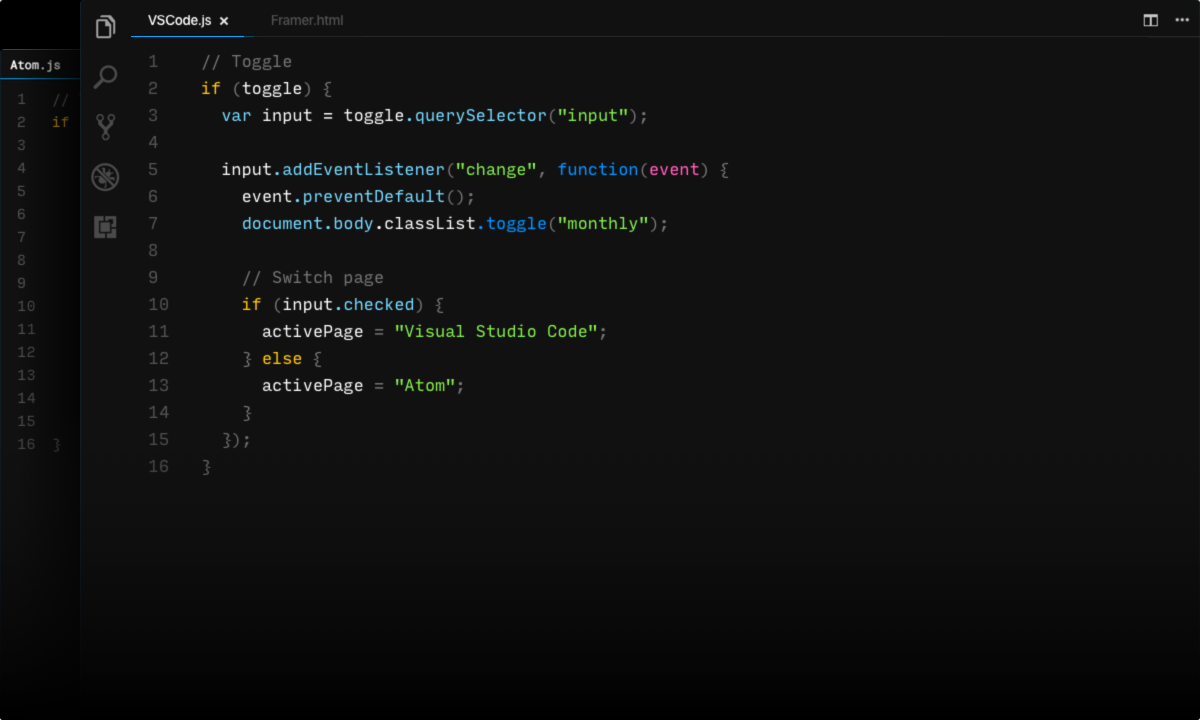Click addEventListener on line 5
This screenshot has width=1200, height=720.
[x=363, y=170]
